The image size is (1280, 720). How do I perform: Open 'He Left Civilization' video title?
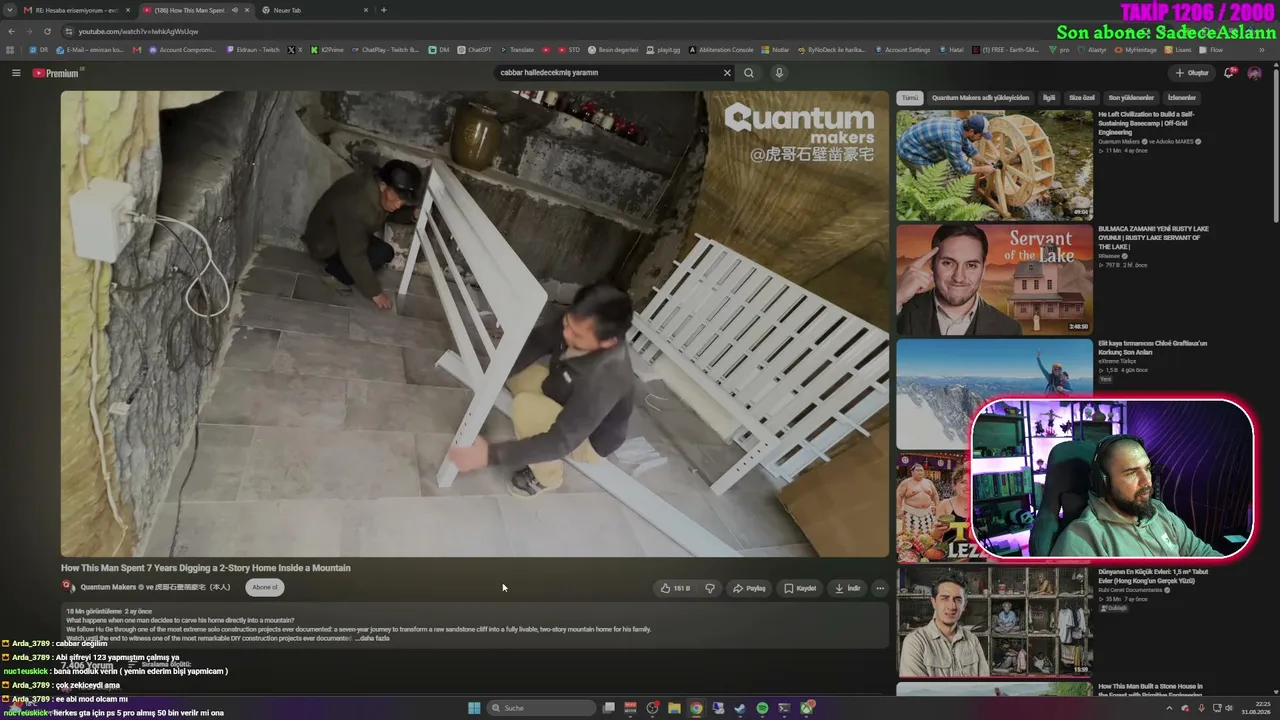[x=1146, y=123]
